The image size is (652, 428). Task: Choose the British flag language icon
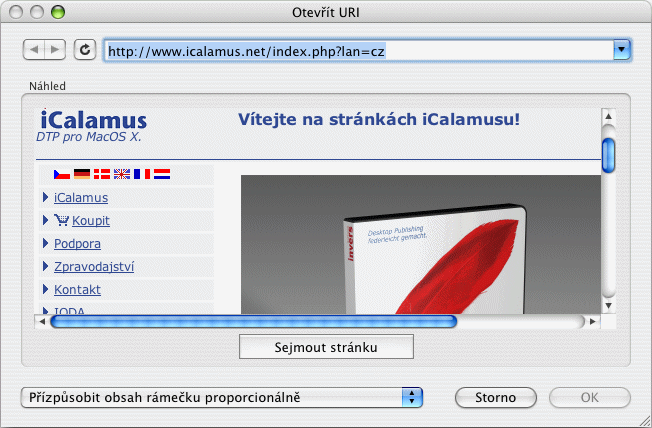click(122, 174)
